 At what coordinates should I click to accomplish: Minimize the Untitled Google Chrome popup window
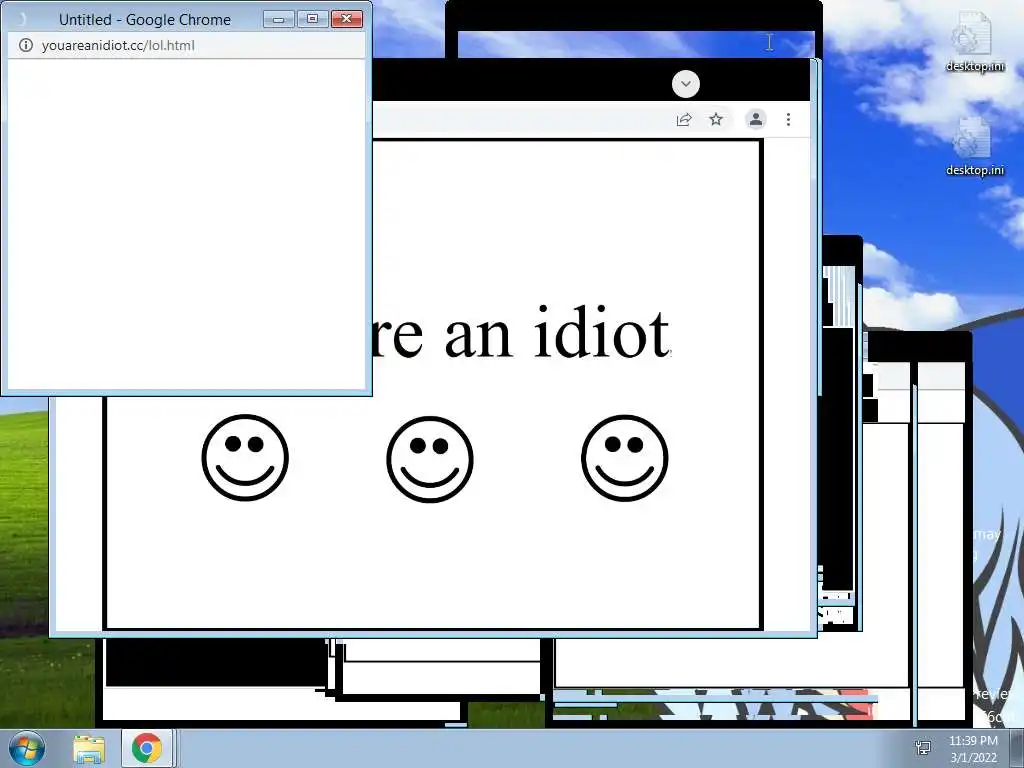(x=279, y=19)
